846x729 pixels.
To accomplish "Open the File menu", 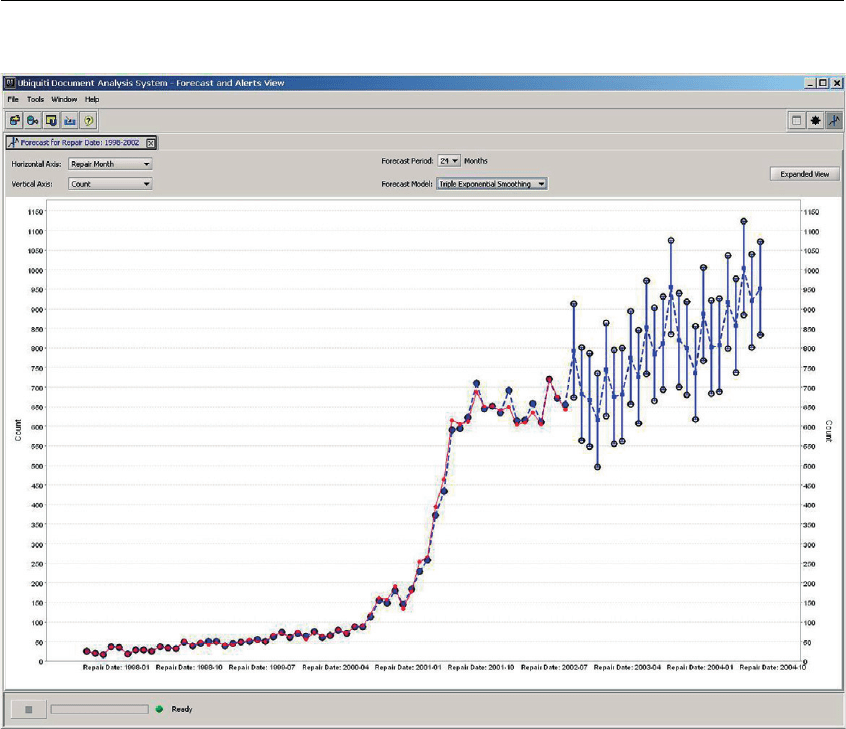I will coord(13,100).
